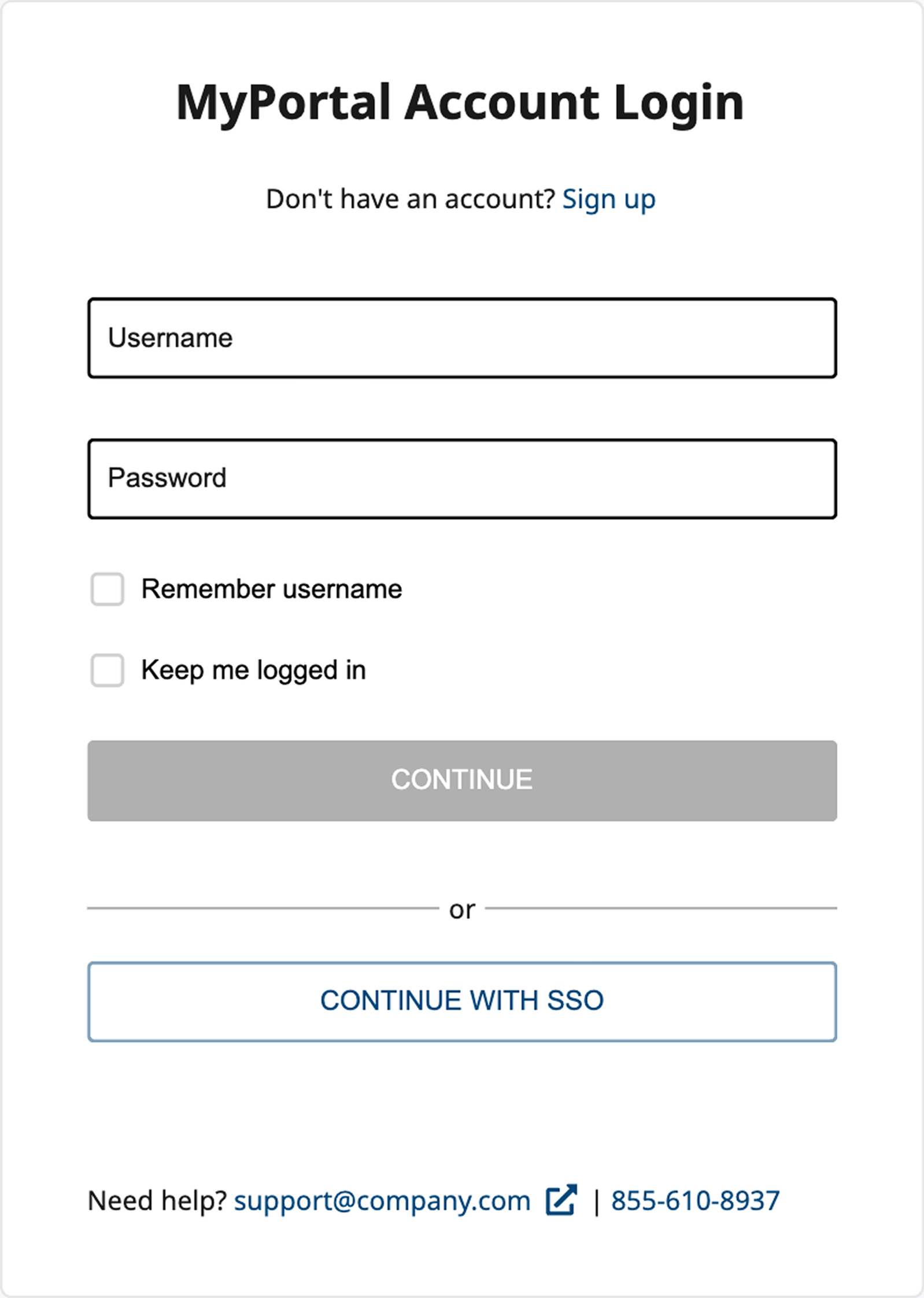The width and height of the screenshot is (924, 1298).
Task: Tick the Remember username checkbox
Action: pos(108,589)
